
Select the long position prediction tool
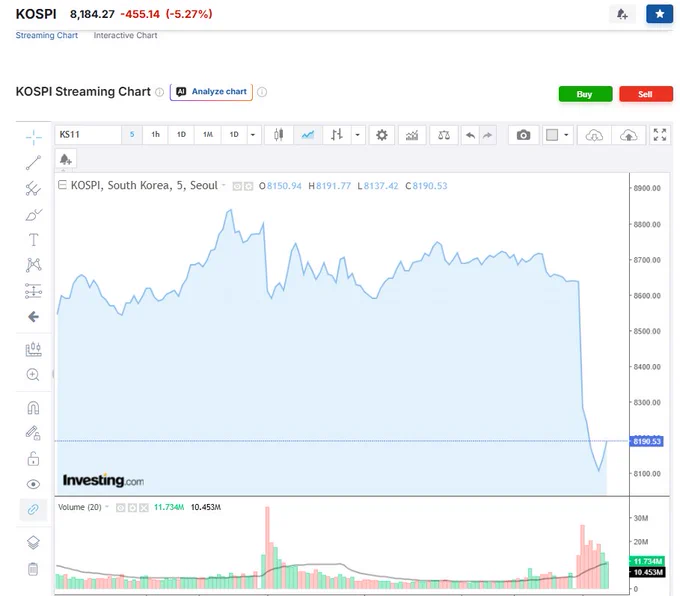click(x=33, y=291)
